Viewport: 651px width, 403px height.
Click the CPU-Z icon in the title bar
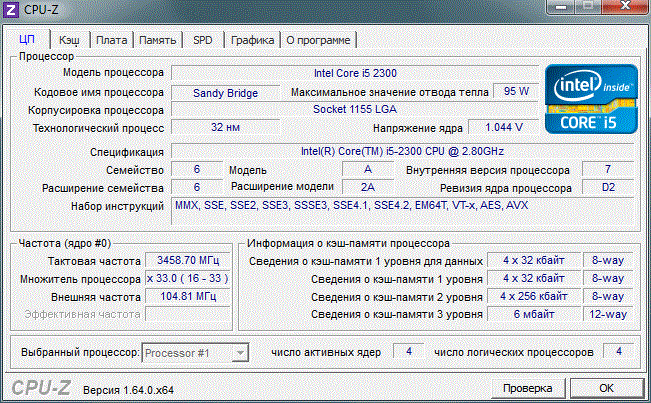tap(12, 10)
